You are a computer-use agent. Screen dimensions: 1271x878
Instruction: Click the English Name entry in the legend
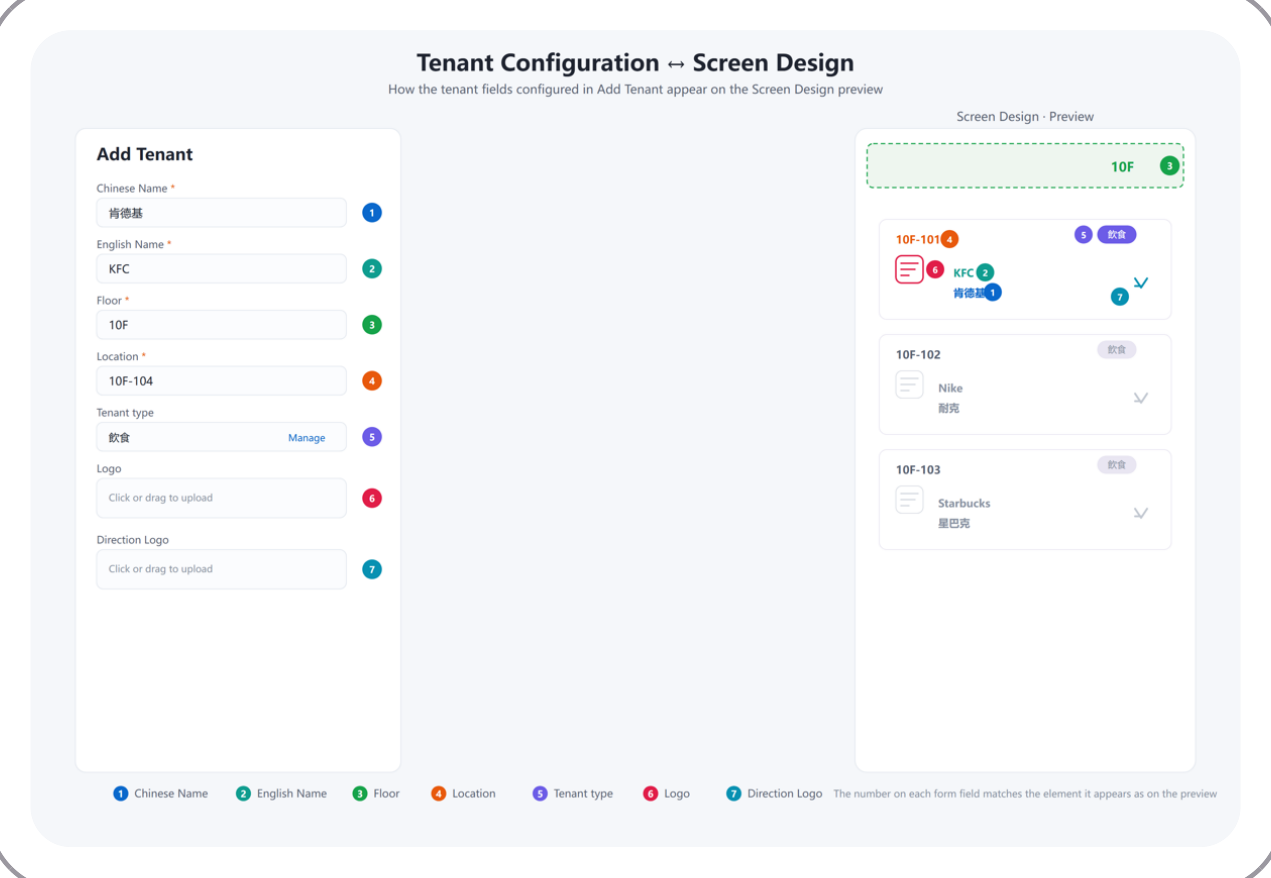[x=282, y=794]
